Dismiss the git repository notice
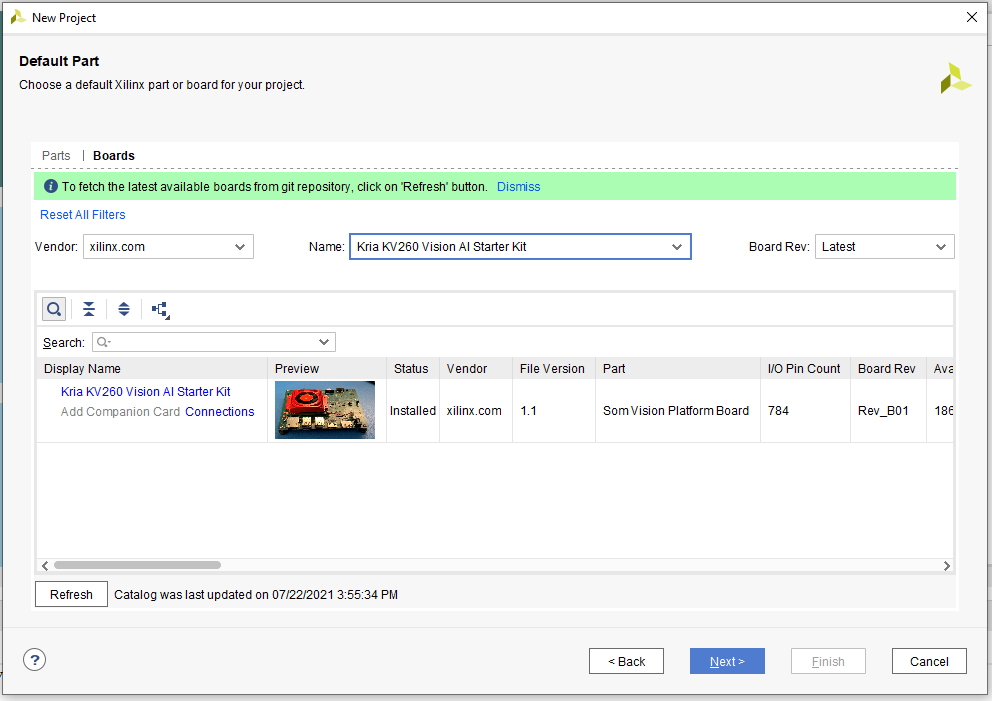This screenshot has width=992, height=701. 518,187
